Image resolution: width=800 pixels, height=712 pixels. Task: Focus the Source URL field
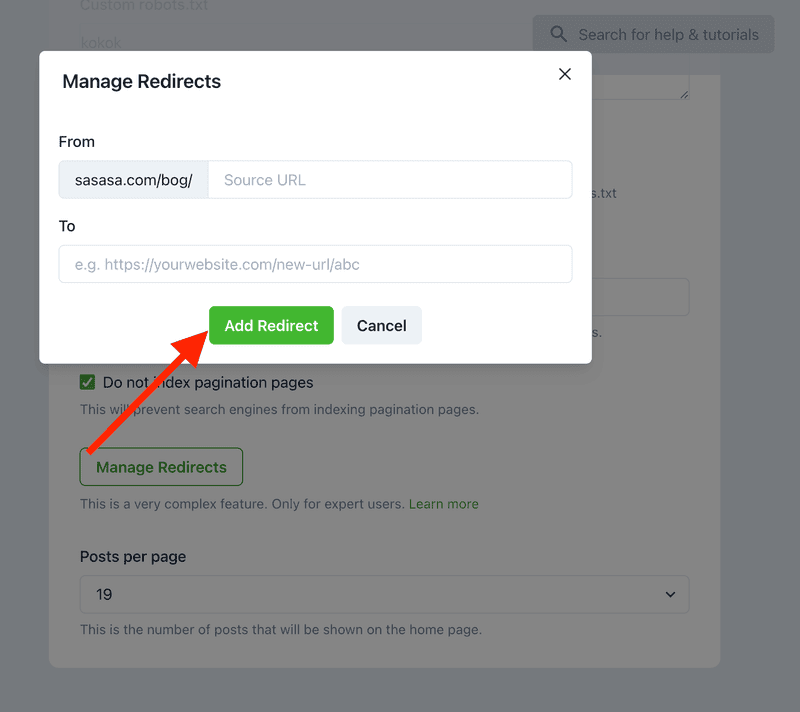coord(390,180)
